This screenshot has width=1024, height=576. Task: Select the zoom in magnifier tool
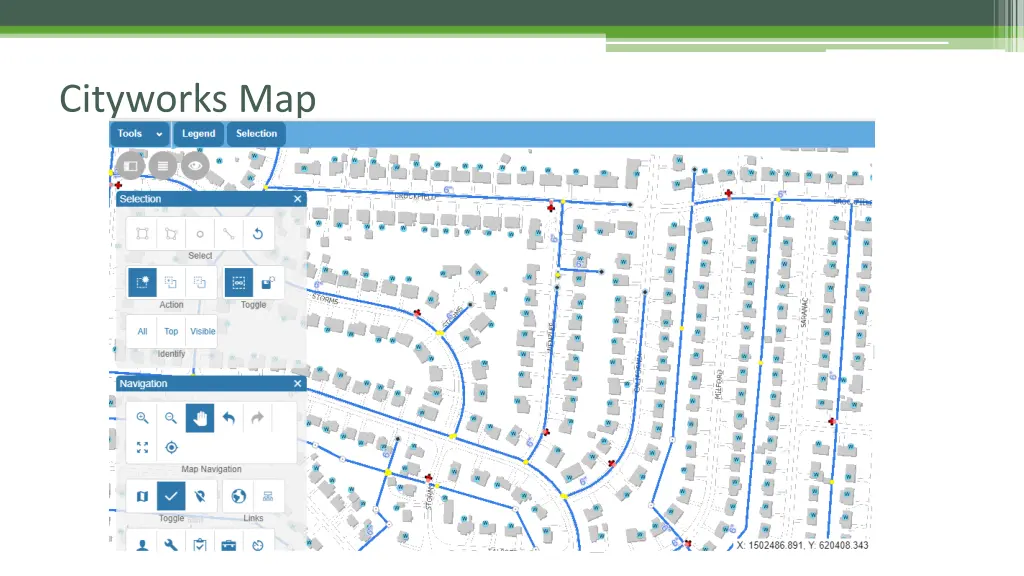(142, 418)
